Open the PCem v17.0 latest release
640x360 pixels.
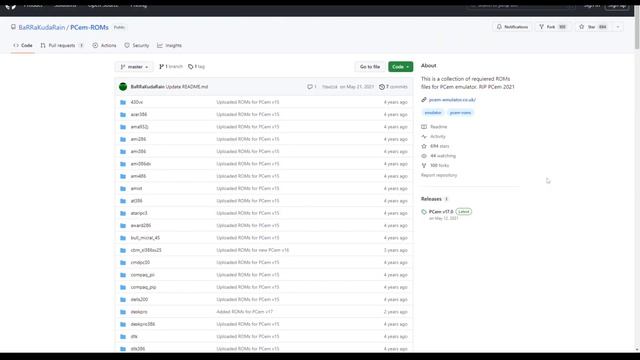point(441,211)
